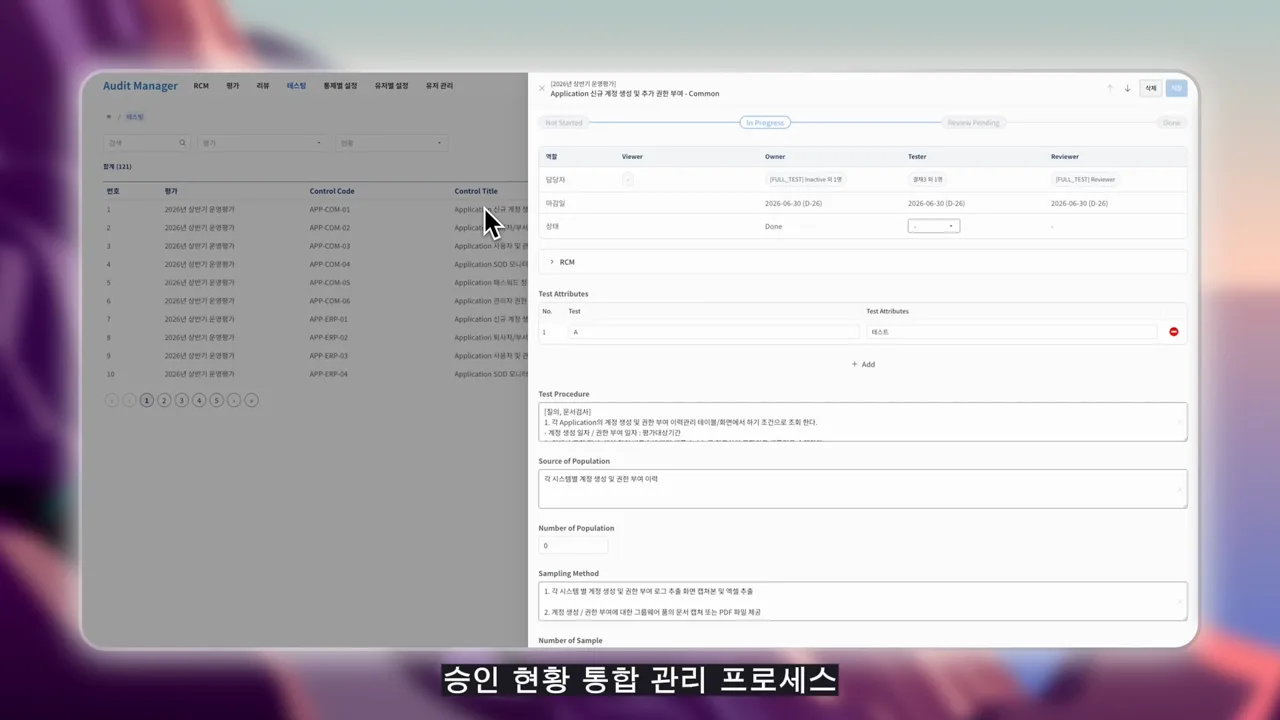
Task: Select the row with APP-COM-06
Action: [x=315, y=301]
